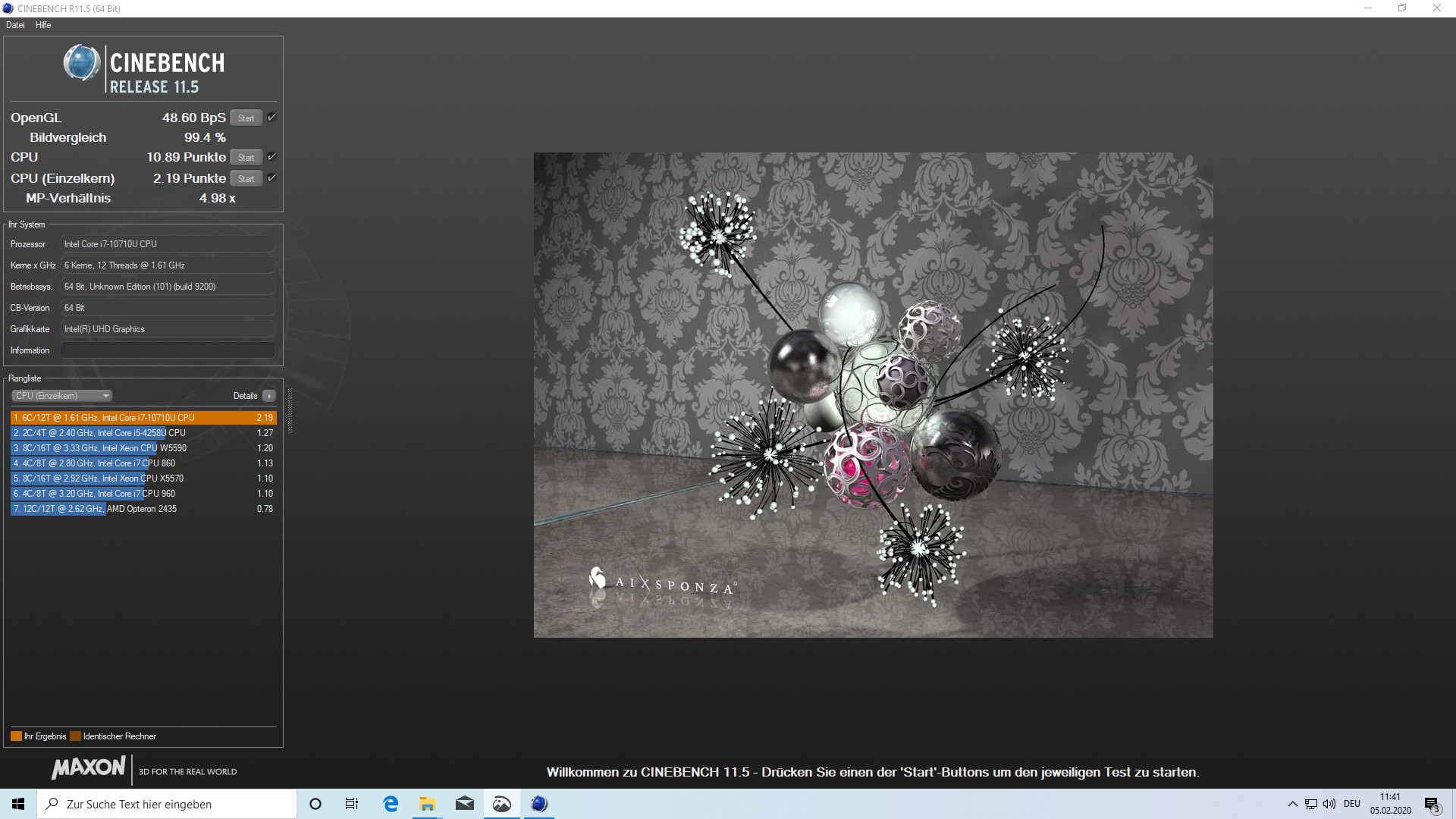The height and width of the screenshot is (819, 1456).
Task: Start the CPU benchmark
Action: [246, 158]
